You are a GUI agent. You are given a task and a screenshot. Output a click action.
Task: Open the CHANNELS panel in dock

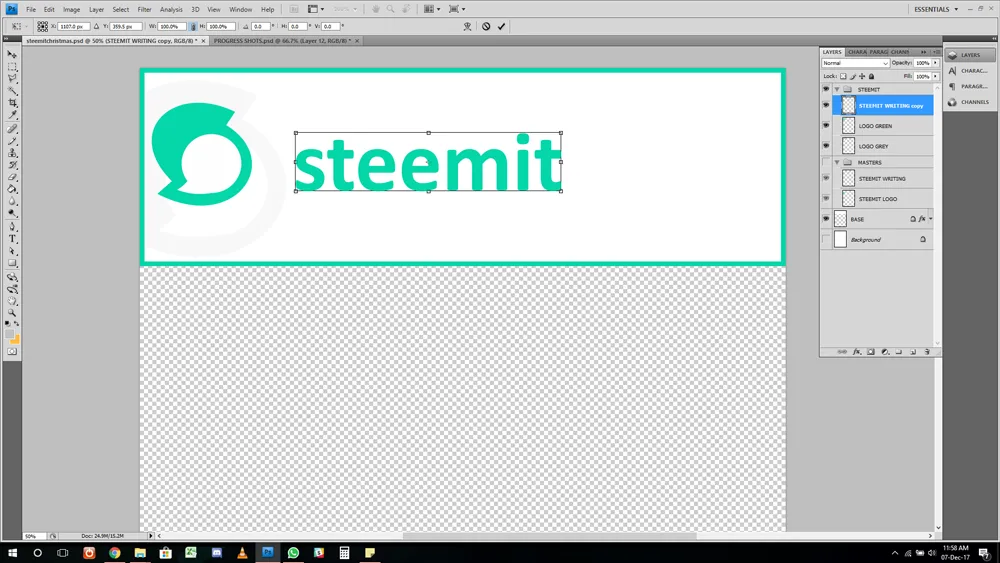[x=969, y=102]
